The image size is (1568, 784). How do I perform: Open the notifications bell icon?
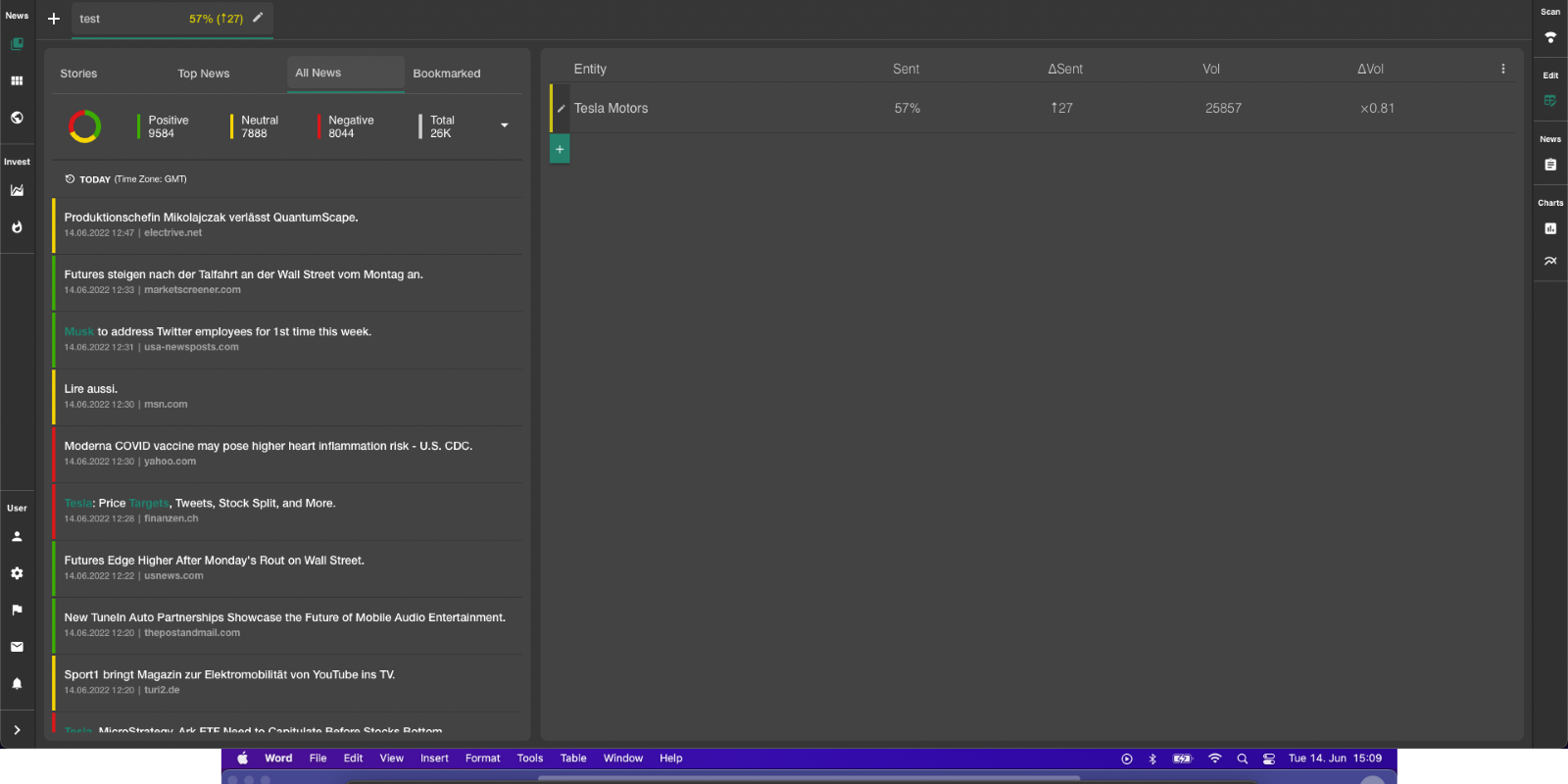(x=17, y=683)
